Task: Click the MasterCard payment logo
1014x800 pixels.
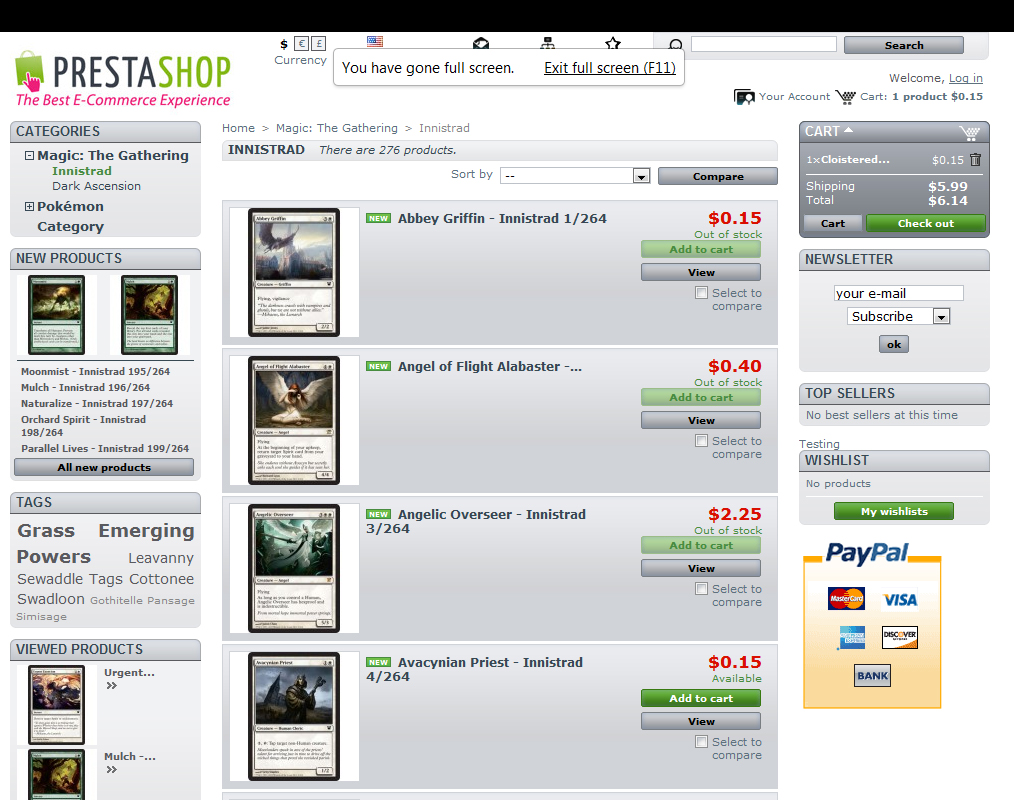Action: tap(846, 598)
